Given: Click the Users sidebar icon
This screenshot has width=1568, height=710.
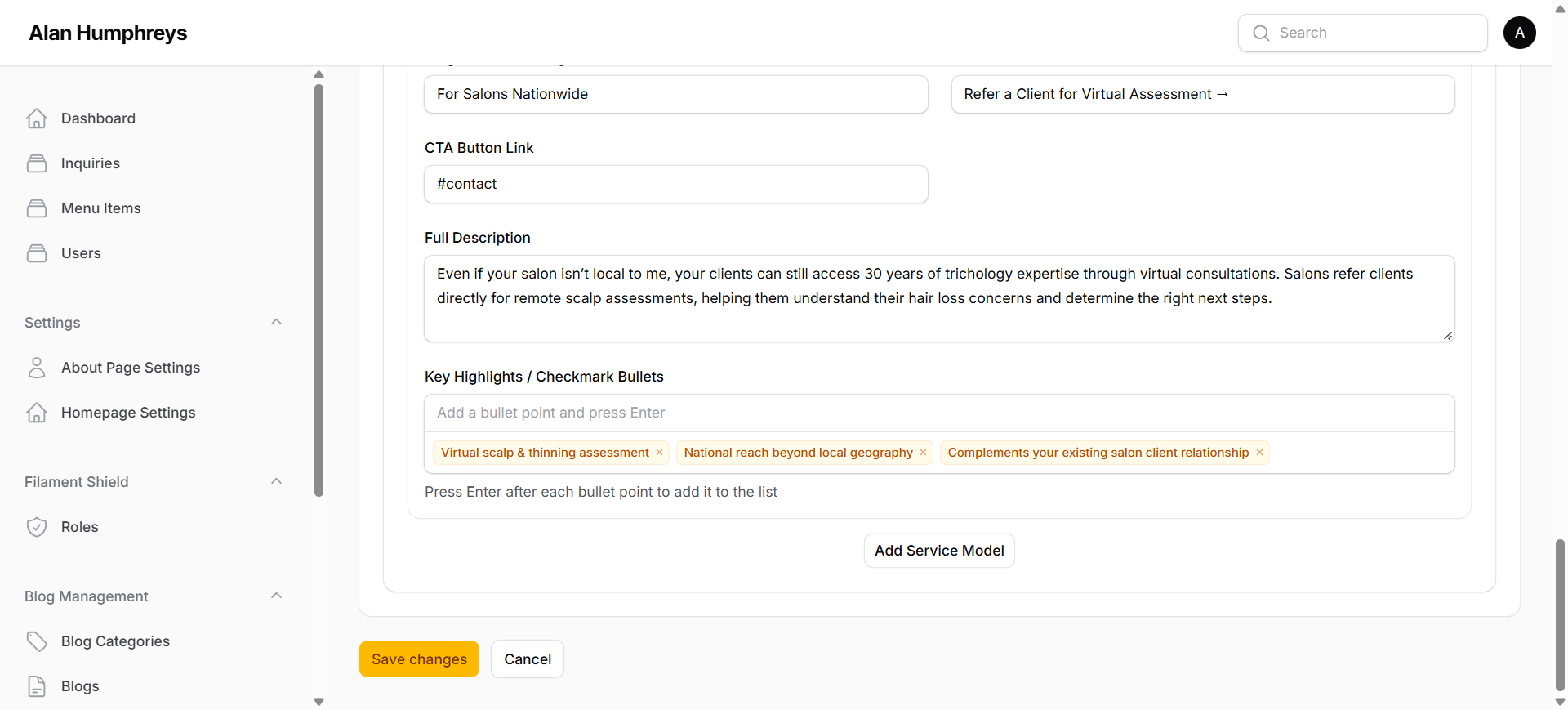Looking at the screenshot, I should point(37,253).
